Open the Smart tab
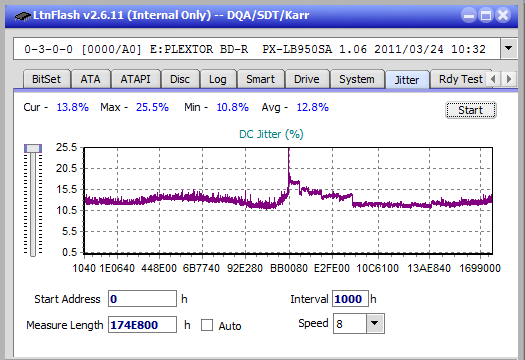The image size is (525, 360). coord(260,79)
